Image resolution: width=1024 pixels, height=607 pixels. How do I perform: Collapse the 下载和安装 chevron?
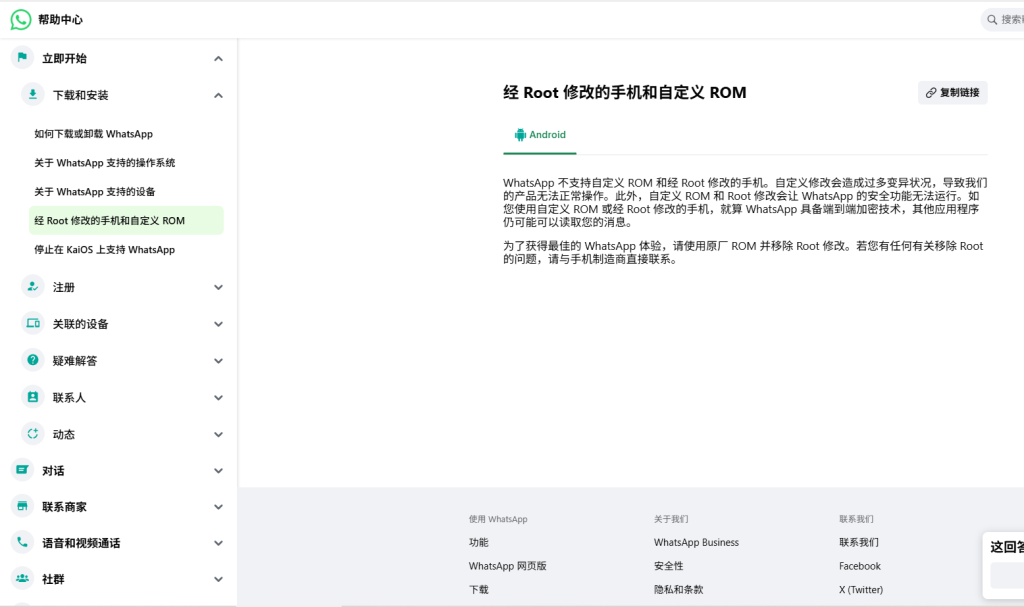[x=218, y=95]
